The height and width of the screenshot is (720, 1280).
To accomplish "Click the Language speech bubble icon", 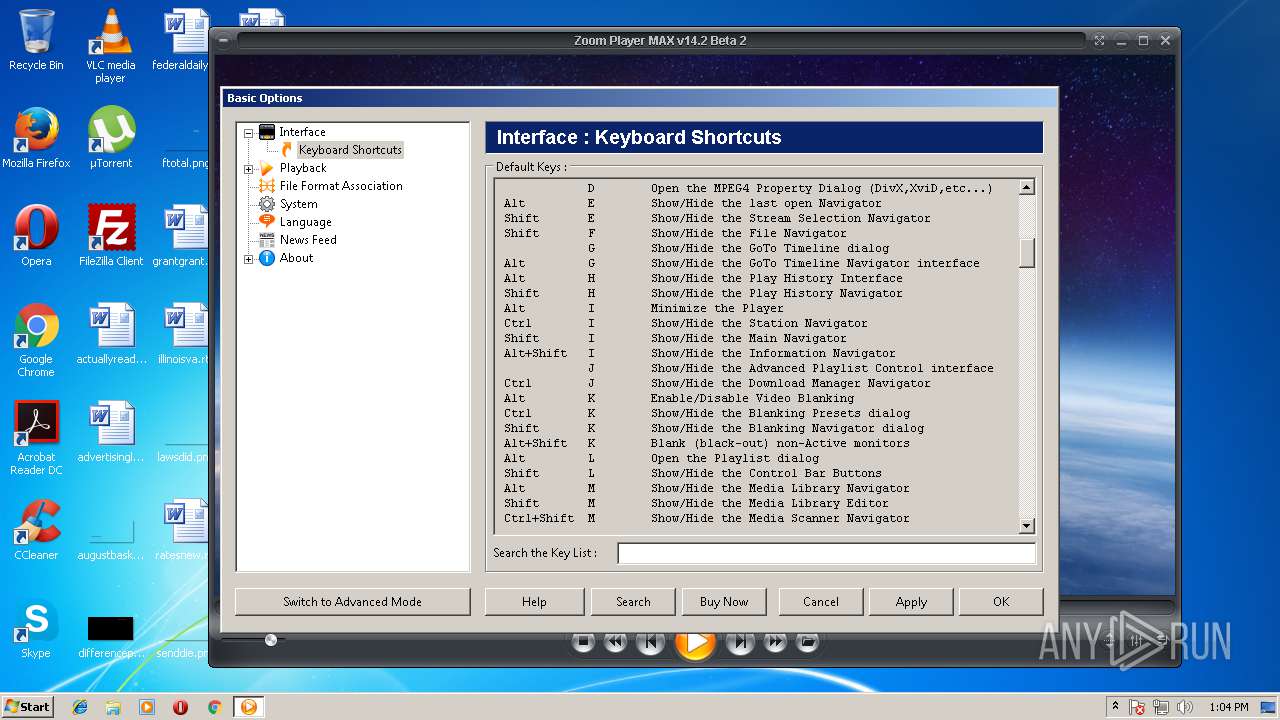I will (266, 222).
